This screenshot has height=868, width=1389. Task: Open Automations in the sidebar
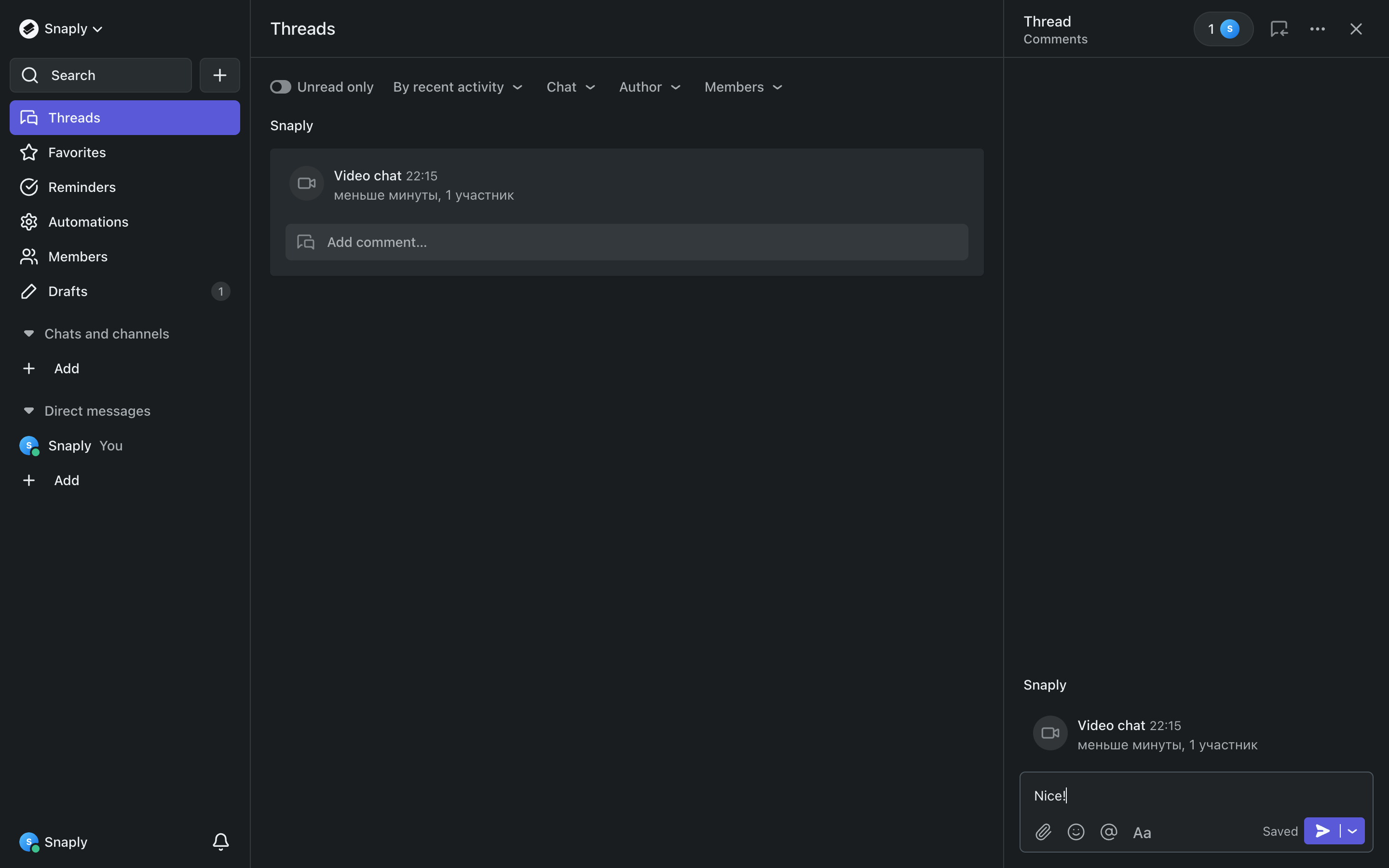coord(124,222)
